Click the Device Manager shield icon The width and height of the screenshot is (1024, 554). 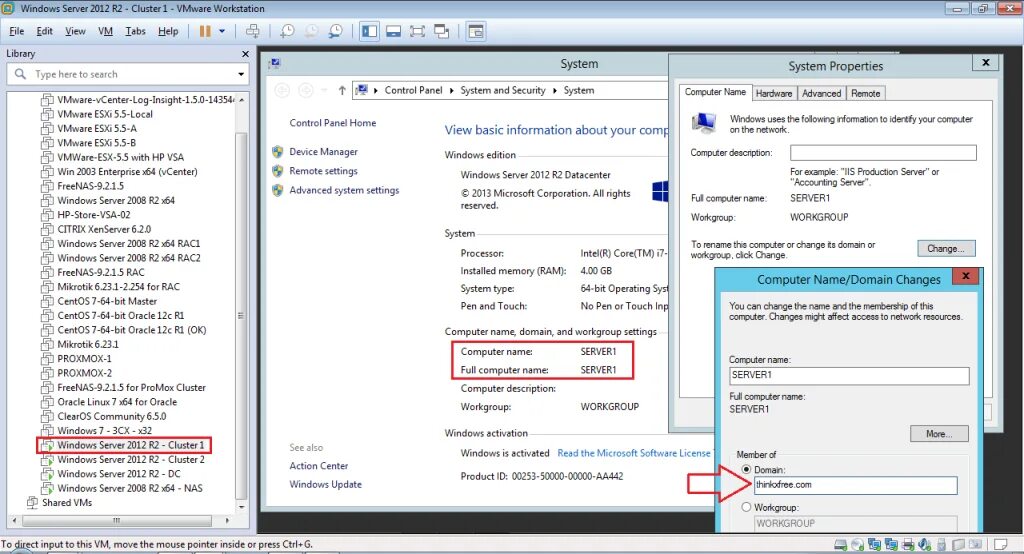[278, 152]
